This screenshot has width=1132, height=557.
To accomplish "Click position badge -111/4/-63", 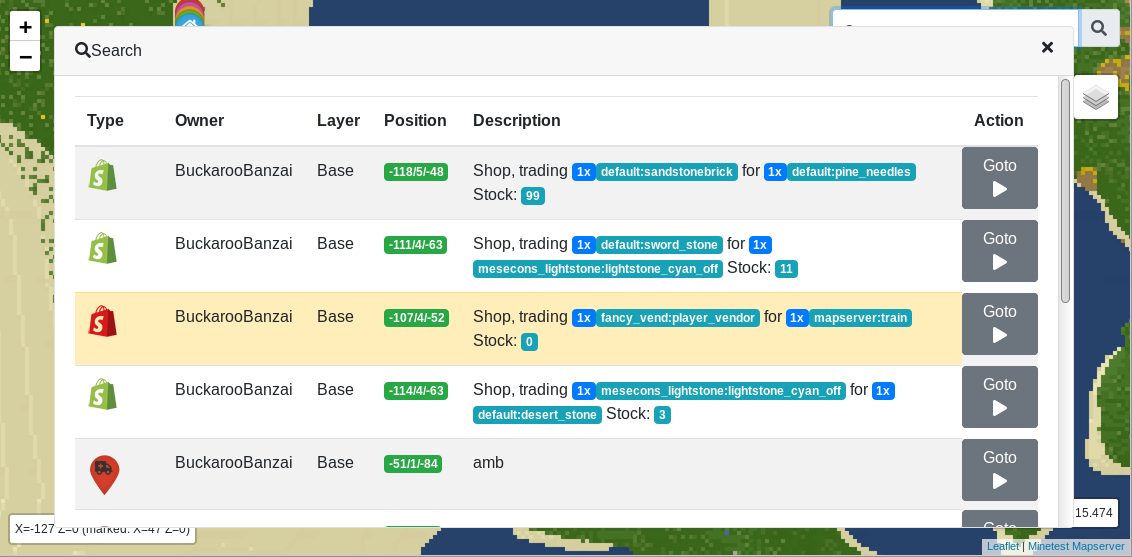I will click(x=415, y=245).
